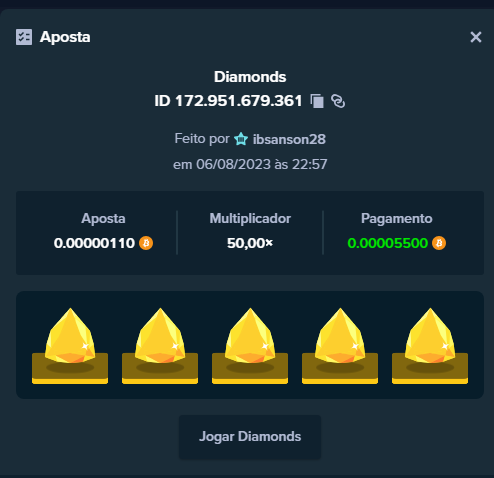Click the Aposta dialog heading text
494x478 pixels.
pos(65,37)
